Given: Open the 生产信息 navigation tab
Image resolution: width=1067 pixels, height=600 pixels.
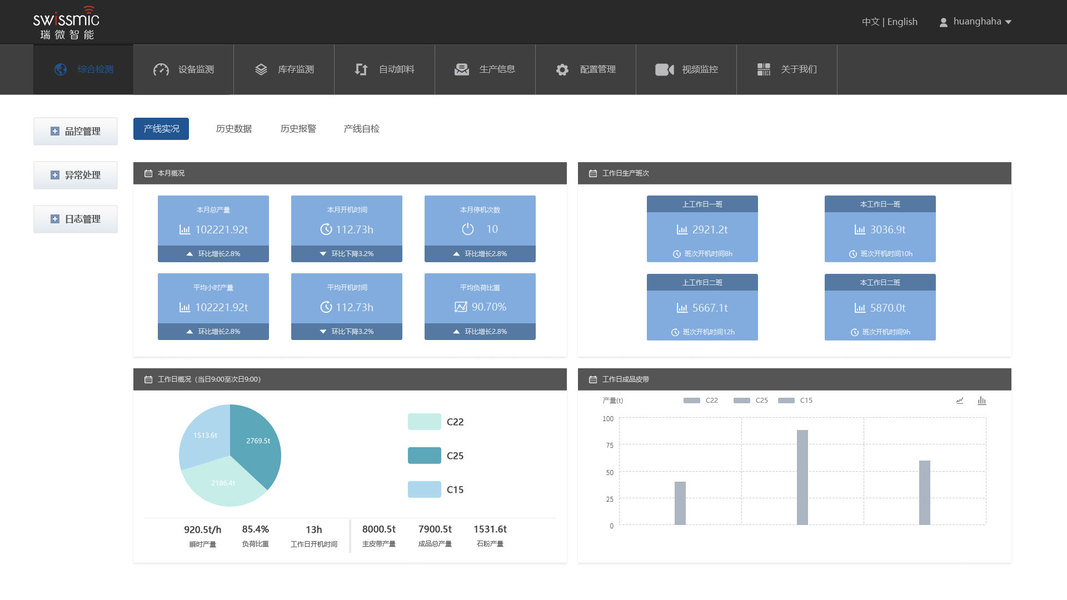Looking at the screenshot, I should tap(485, 69).
